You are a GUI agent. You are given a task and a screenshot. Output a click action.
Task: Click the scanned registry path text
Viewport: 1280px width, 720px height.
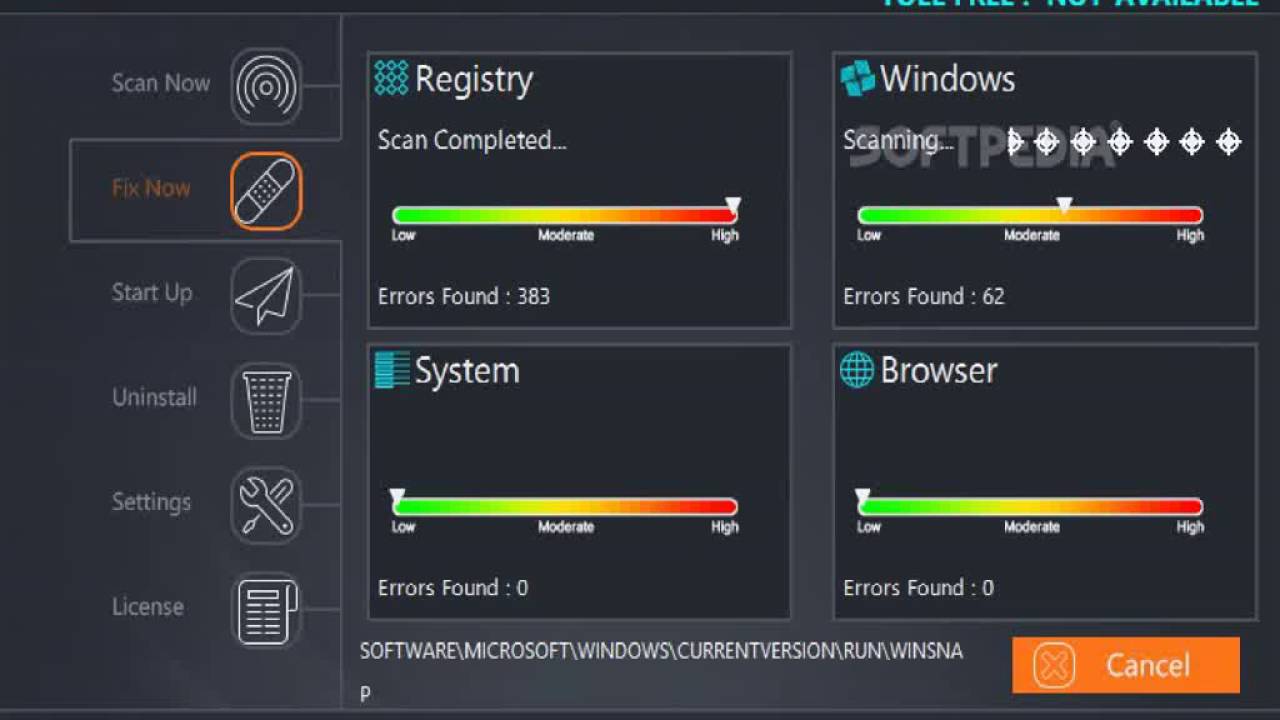661,671
